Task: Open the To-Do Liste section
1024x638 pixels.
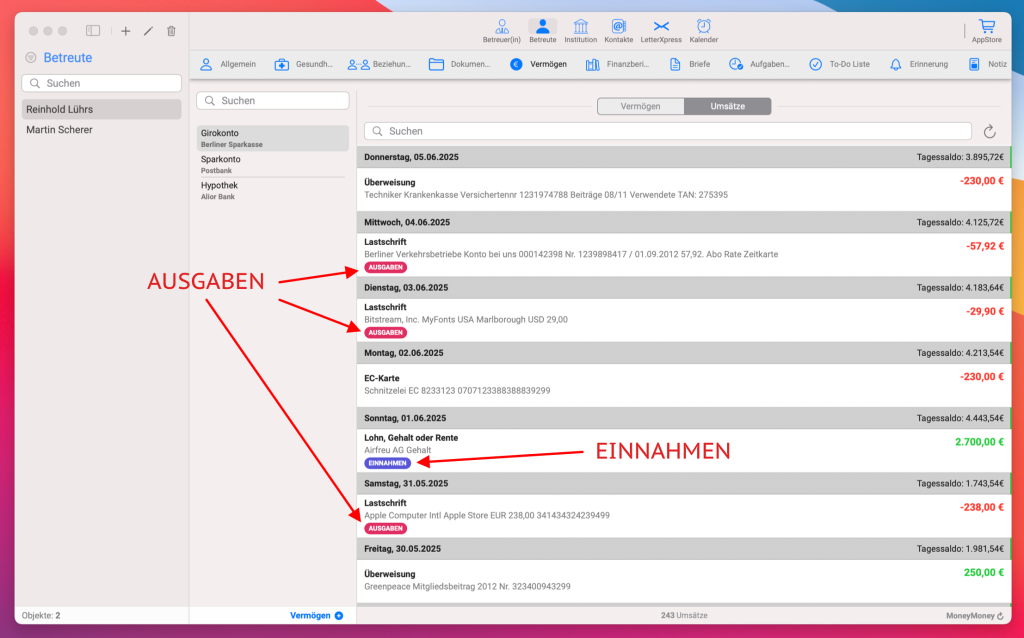Action: click(x=839, y=65)
